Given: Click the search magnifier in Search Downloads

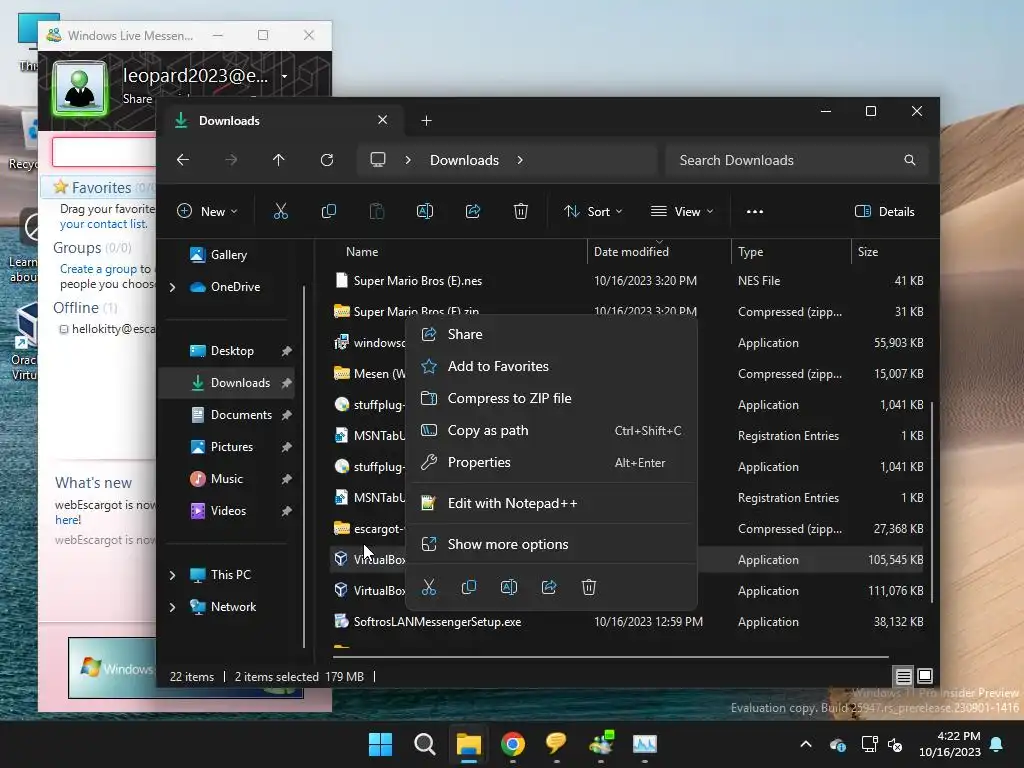Looking at the screenshot, I should coord(910,160).
